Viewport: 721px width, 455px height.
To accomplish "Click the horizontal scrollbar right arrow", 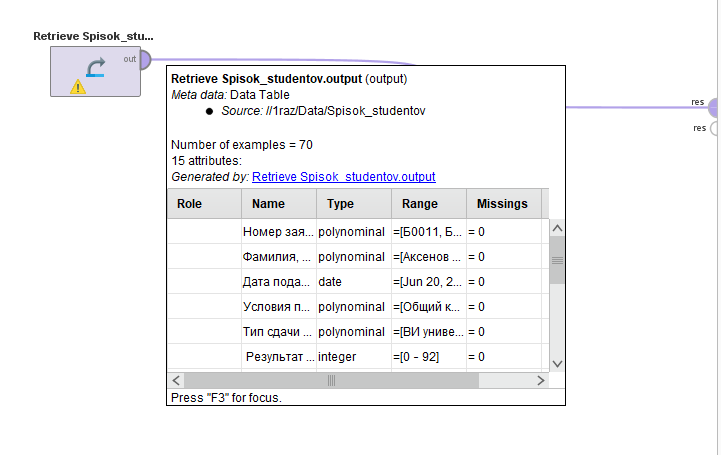I will coord(541,381).
